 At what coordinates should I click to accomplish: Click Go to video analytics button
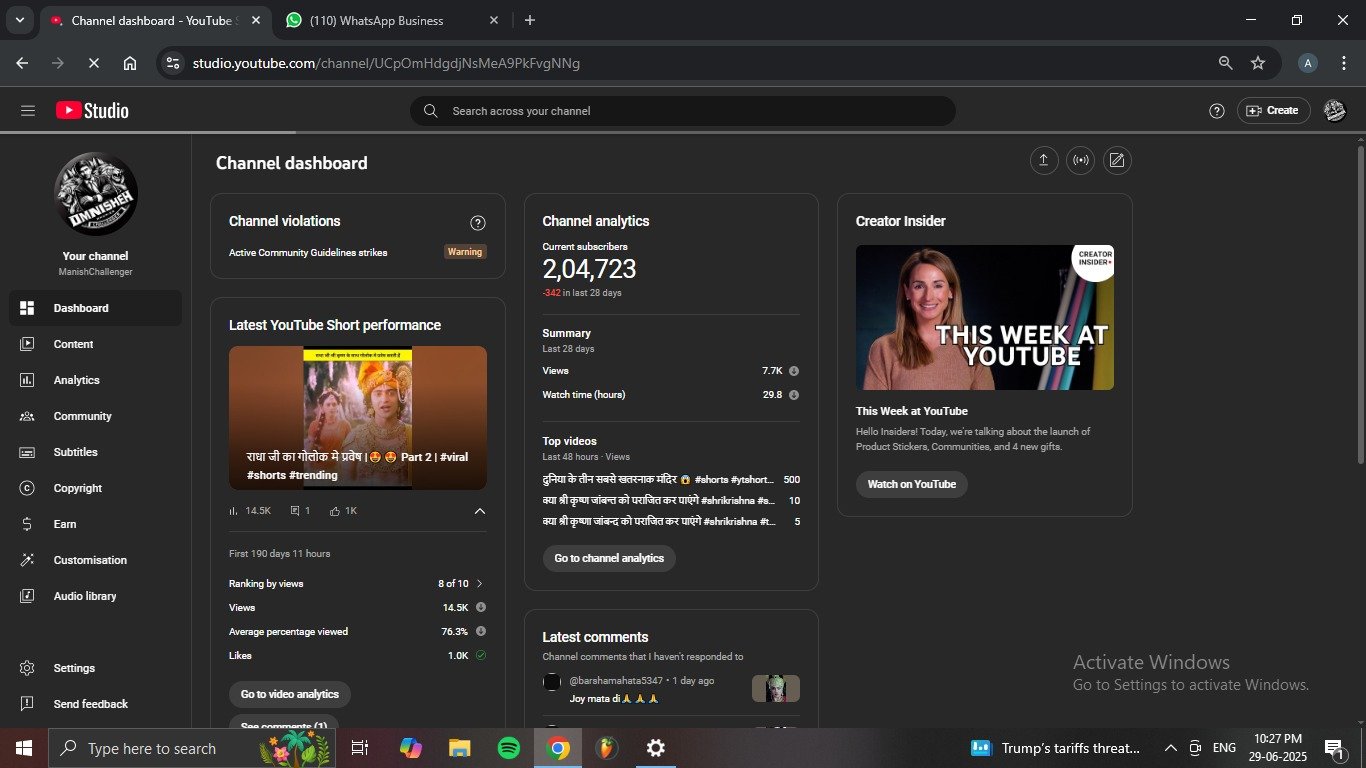[x=290, y=694]
